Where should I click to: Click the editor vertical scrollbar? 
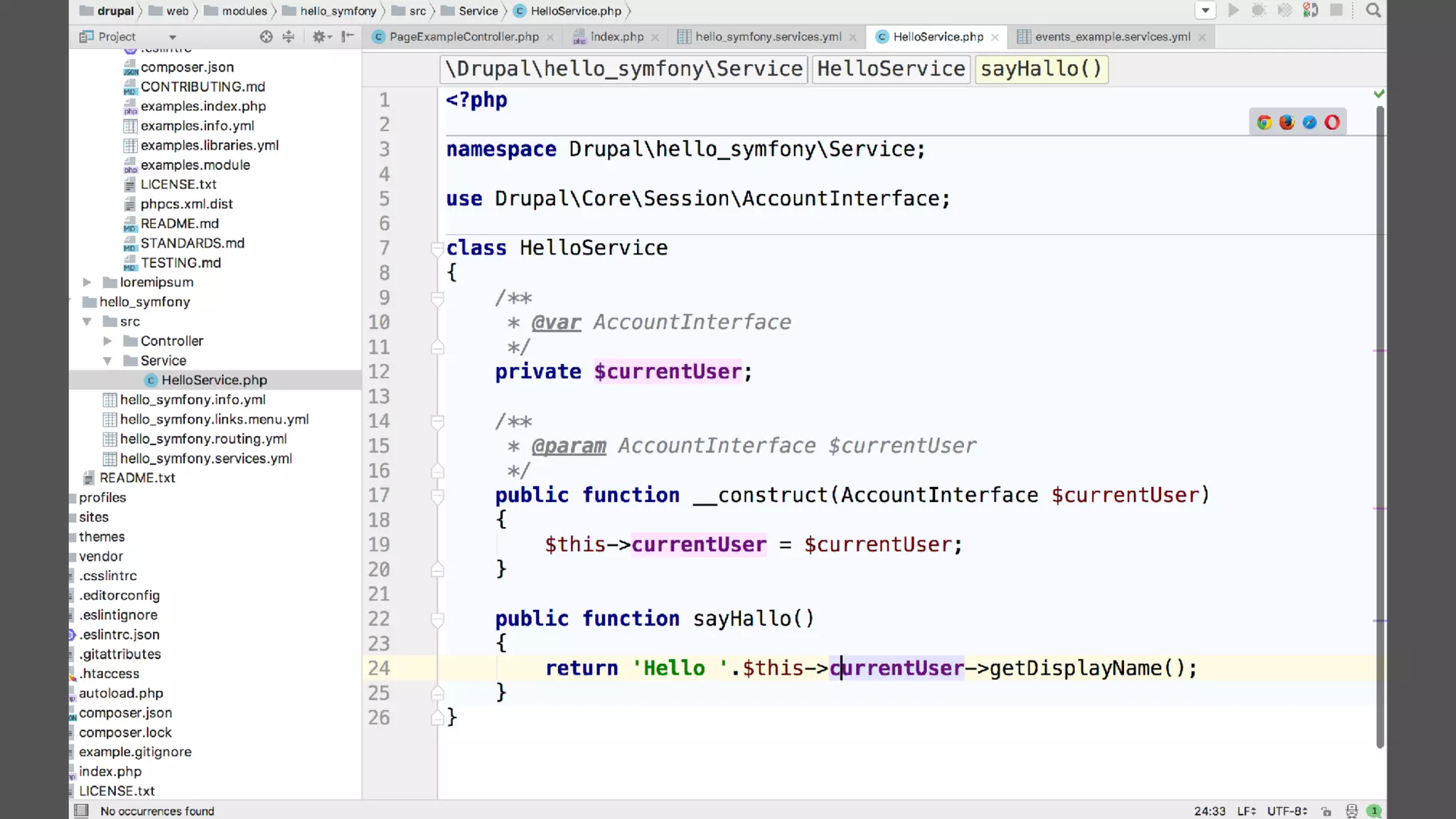(x=1380, y=427)
